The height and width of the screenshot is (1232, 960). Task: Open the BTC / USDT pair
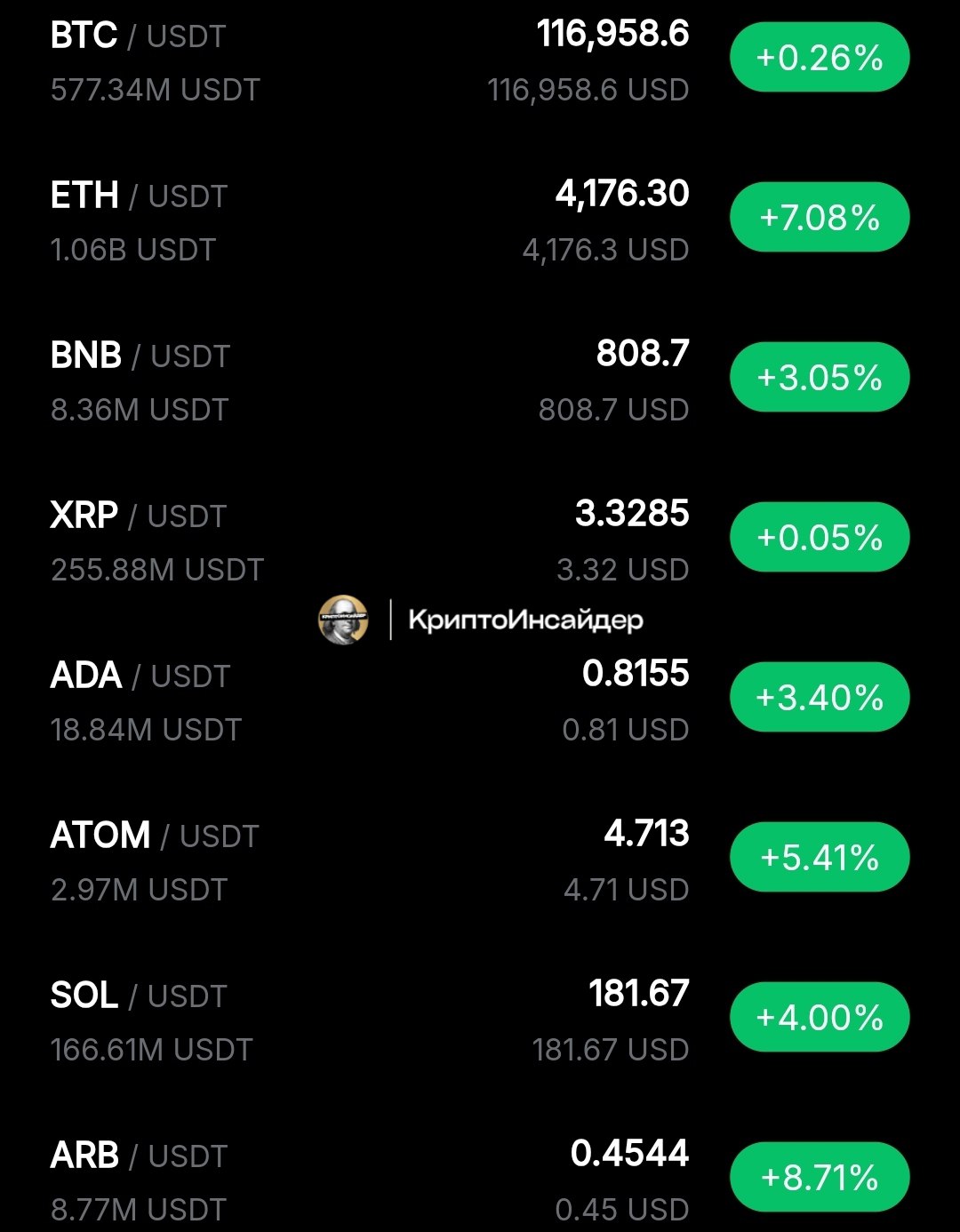click(x=480, y=62)
